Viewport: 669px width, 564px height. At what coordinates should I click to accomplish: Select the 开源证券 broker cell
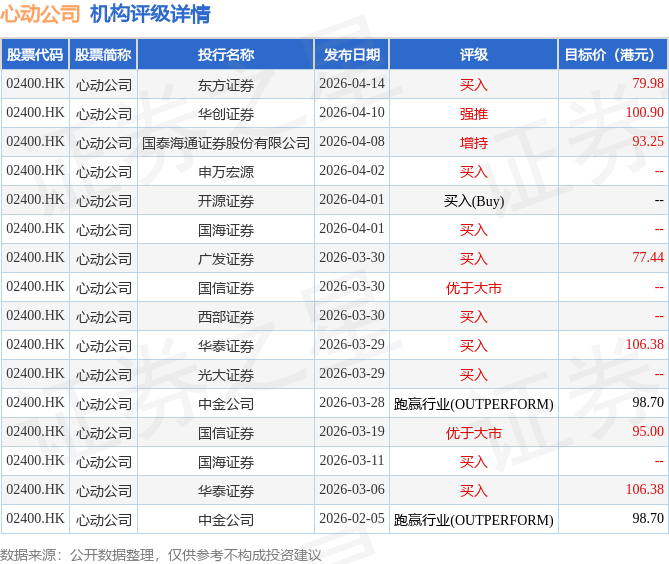point(226,201)
